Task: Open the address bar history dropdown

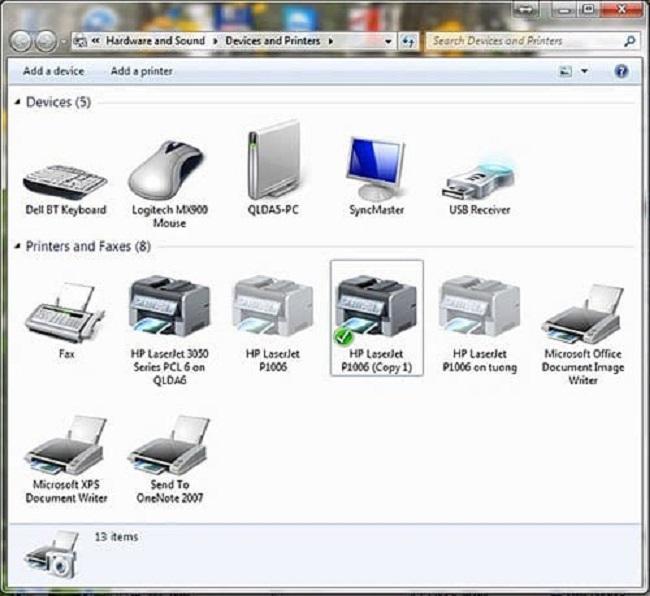Action: coord(388,41)
